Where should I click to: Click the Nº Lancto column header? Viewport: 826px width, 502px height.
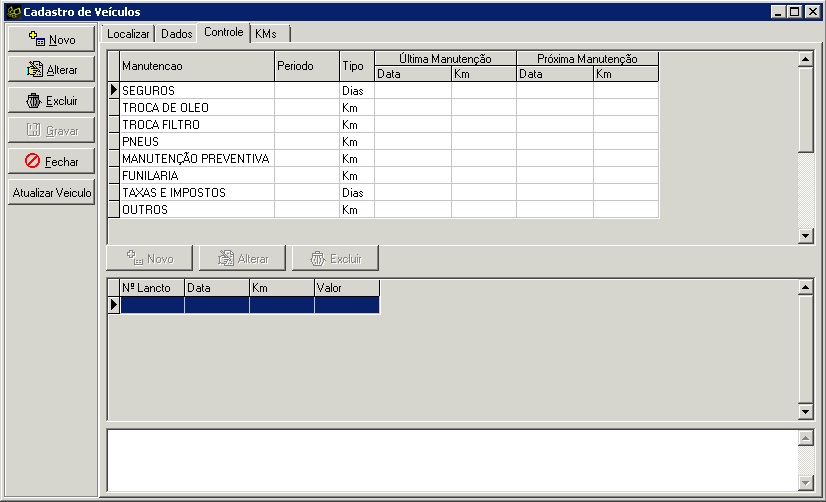[151, 288]
